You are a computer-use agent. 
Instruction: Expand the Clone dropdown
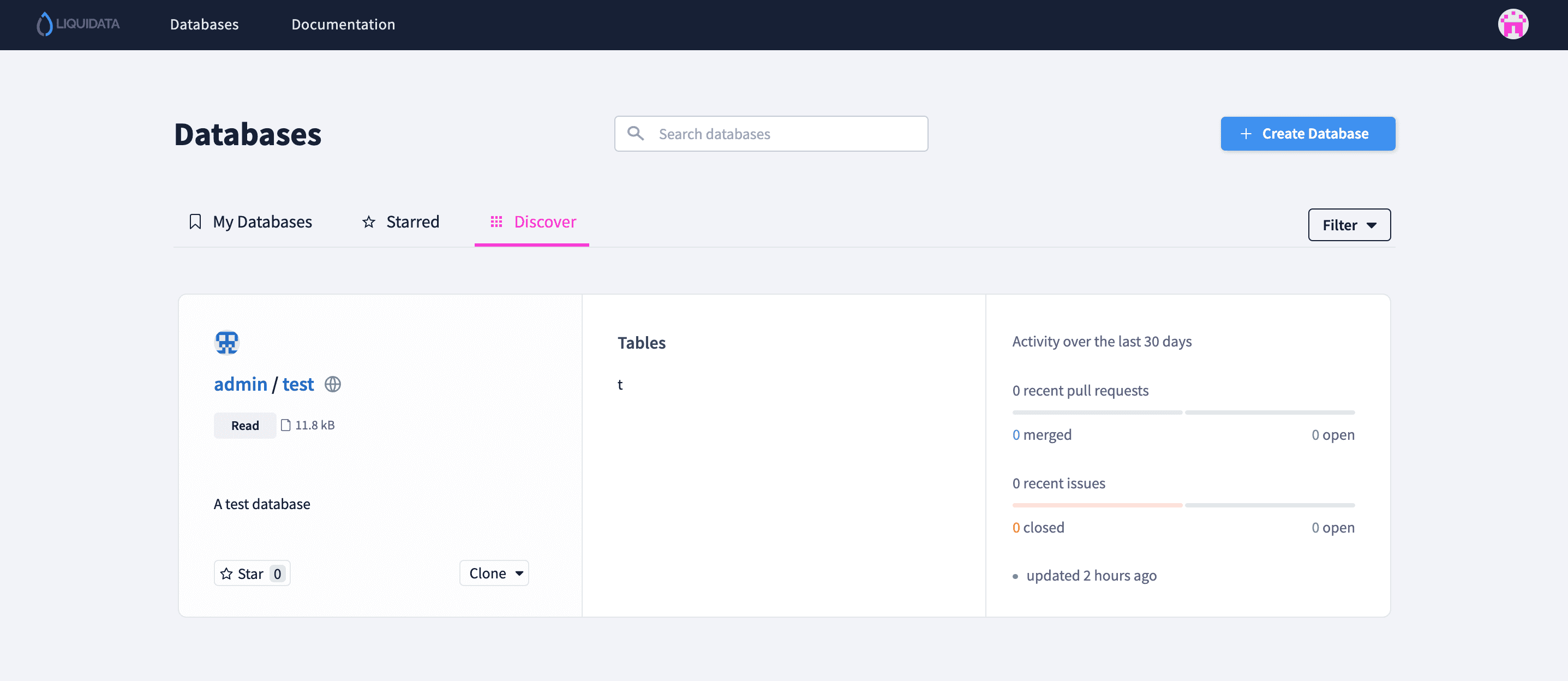click(x=494, y=574)
